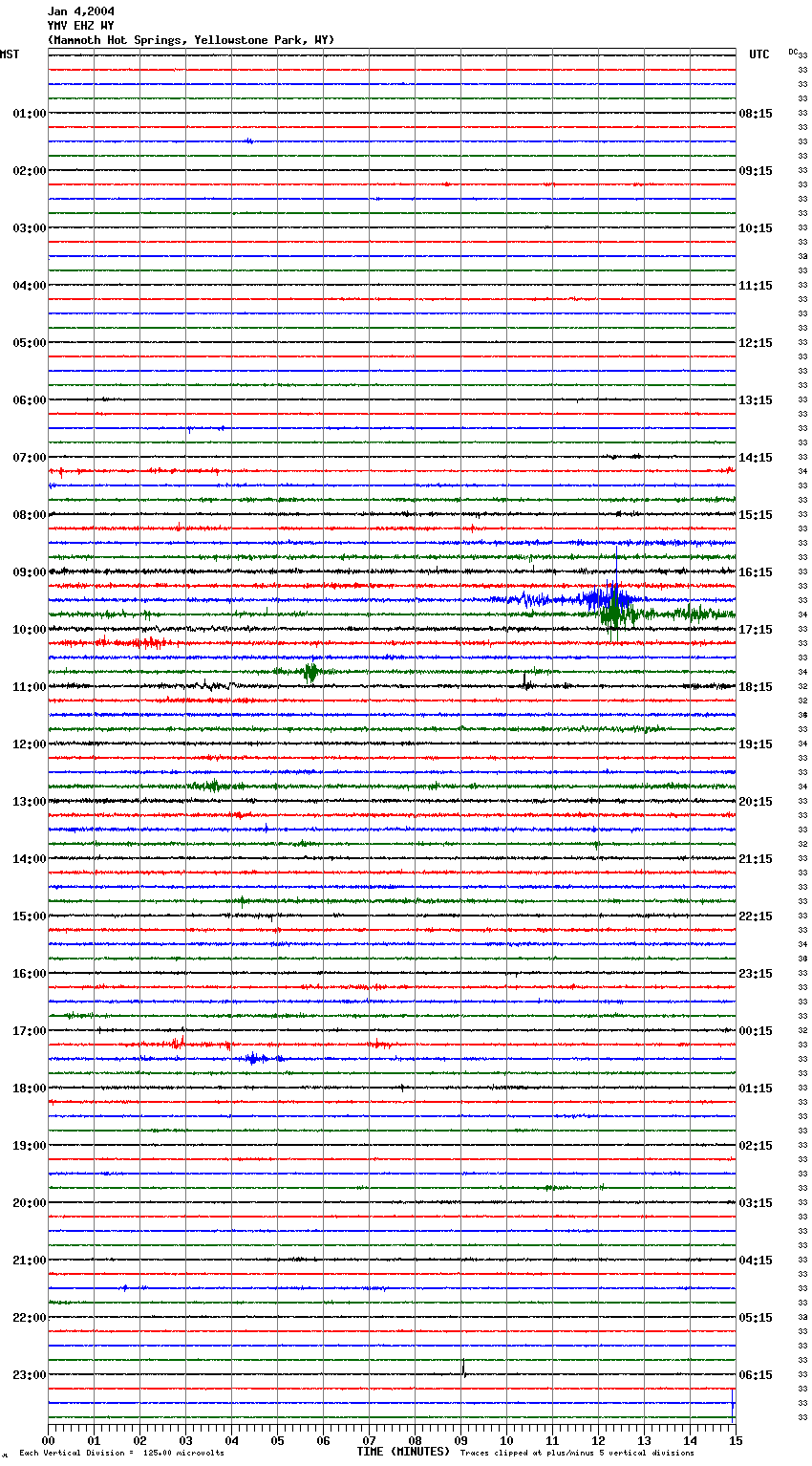Click the green seismic burst on the 10:45 trace
812x1466 pixels.
click(310, 672)
